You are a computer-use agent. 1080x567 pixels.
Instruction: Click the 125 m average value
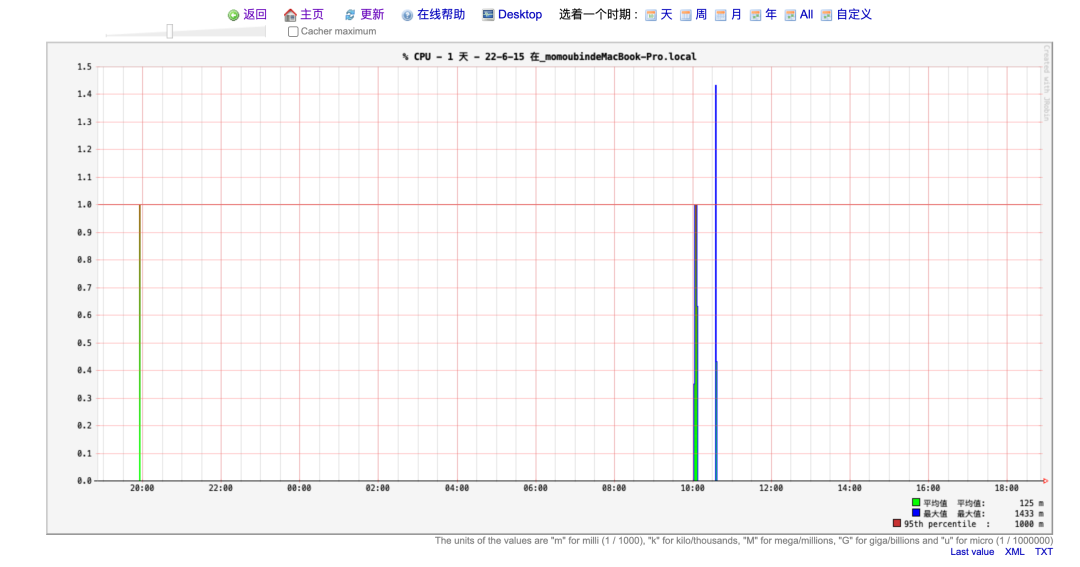coord(1031,504)
